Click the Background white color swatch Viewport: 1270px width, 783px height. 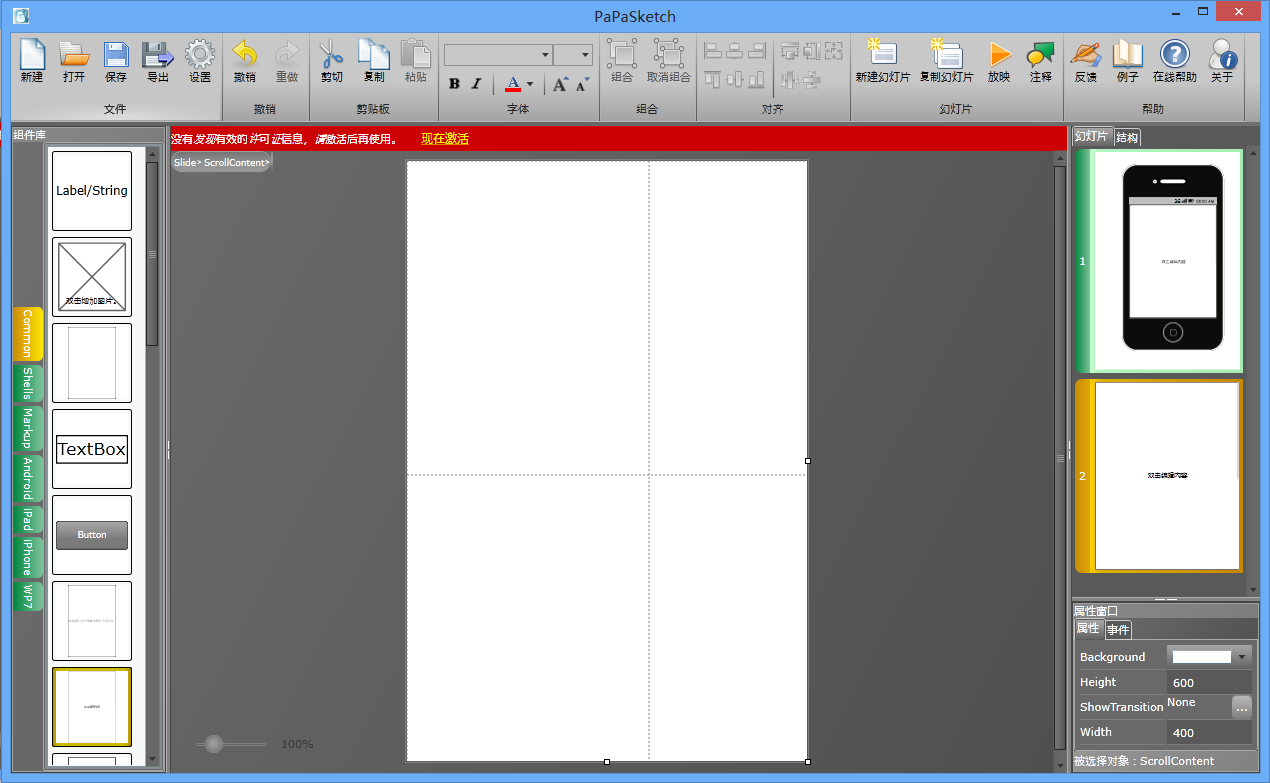tap(1201, 657)
